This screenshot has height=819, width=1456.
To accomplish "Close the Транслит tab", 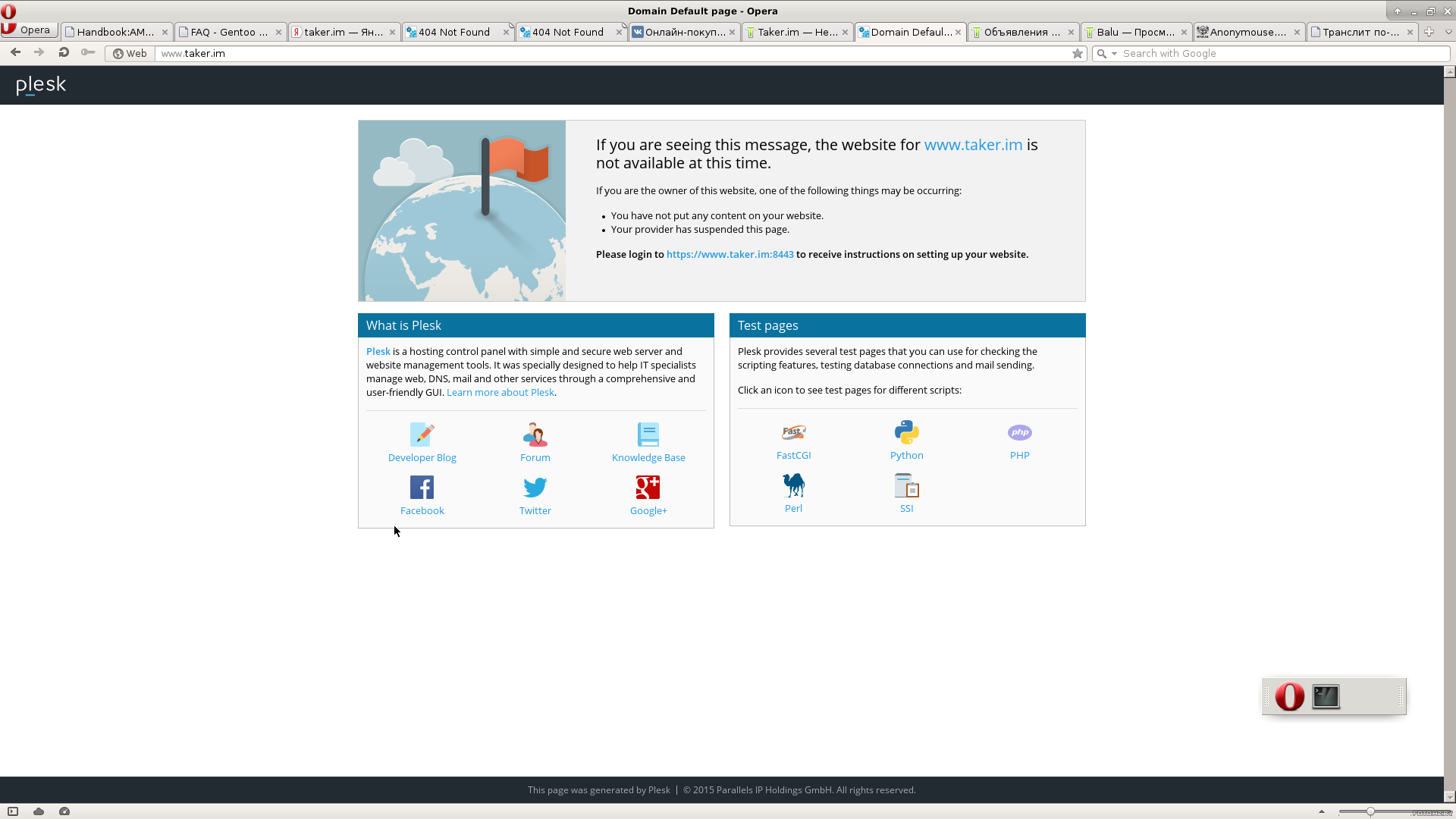I will (x=1410, y=32).
